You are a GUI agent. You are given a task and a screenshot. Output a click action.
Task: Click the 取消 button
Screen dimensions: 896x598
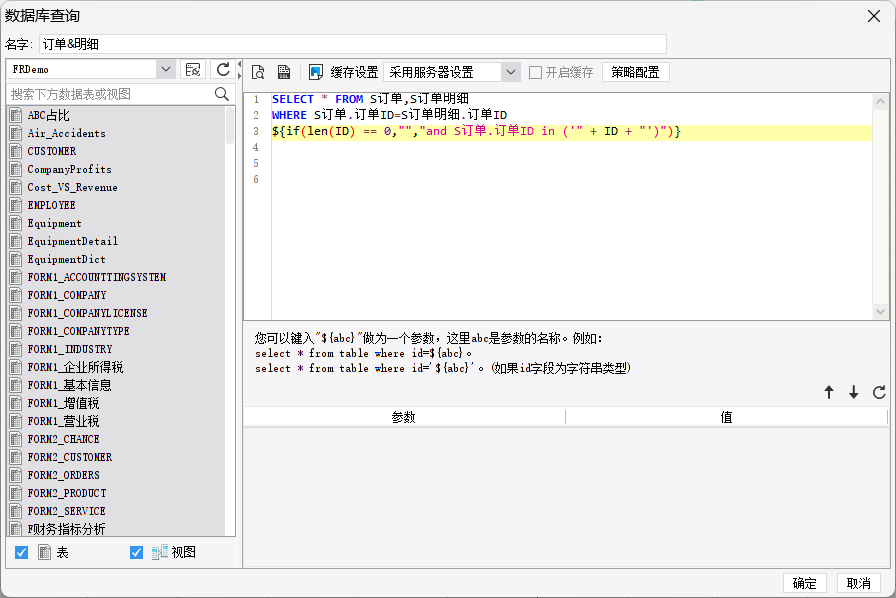858,583
